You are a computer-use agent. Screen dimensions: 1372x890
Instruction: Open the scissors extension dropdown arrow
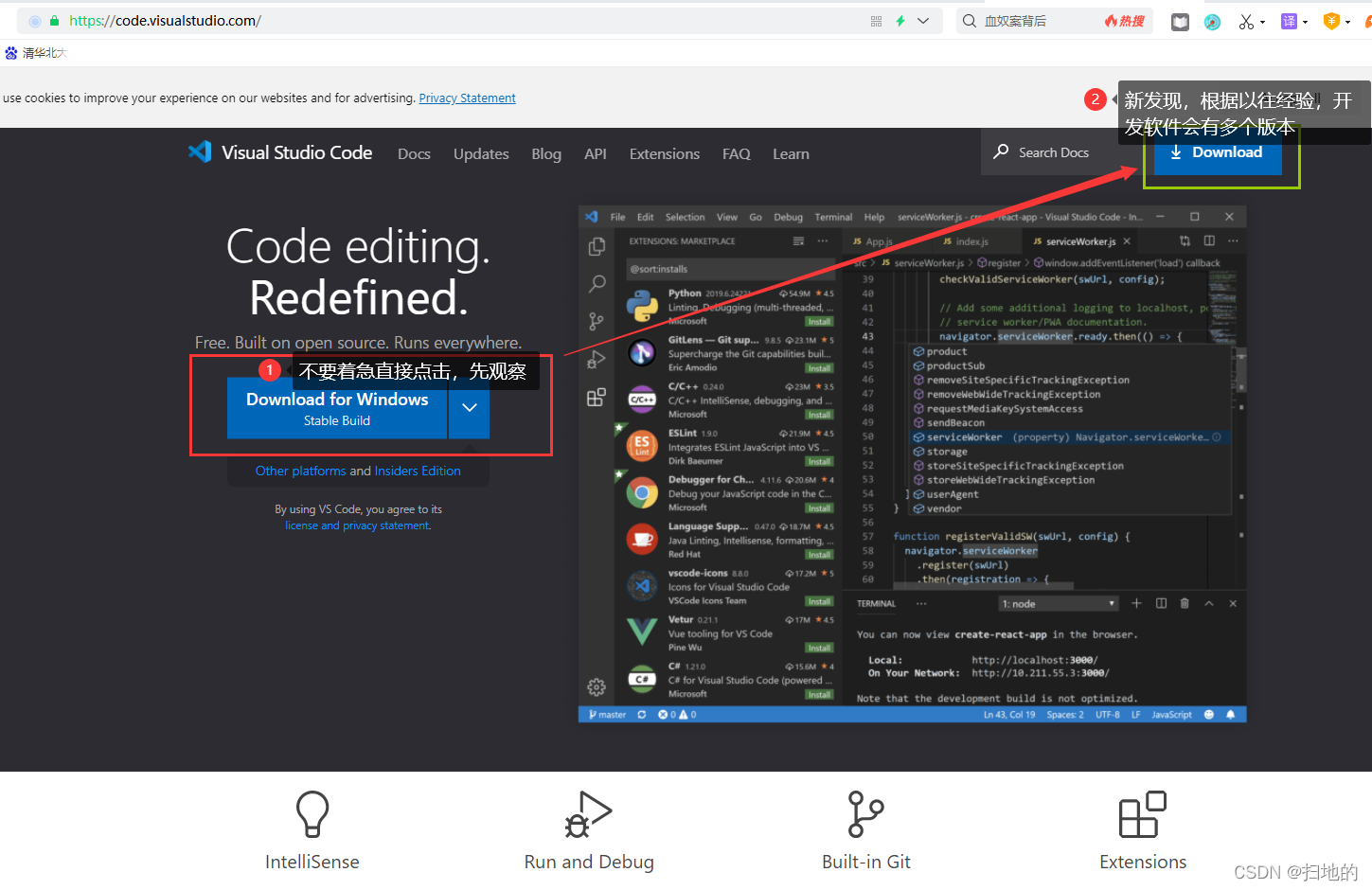1262,22
